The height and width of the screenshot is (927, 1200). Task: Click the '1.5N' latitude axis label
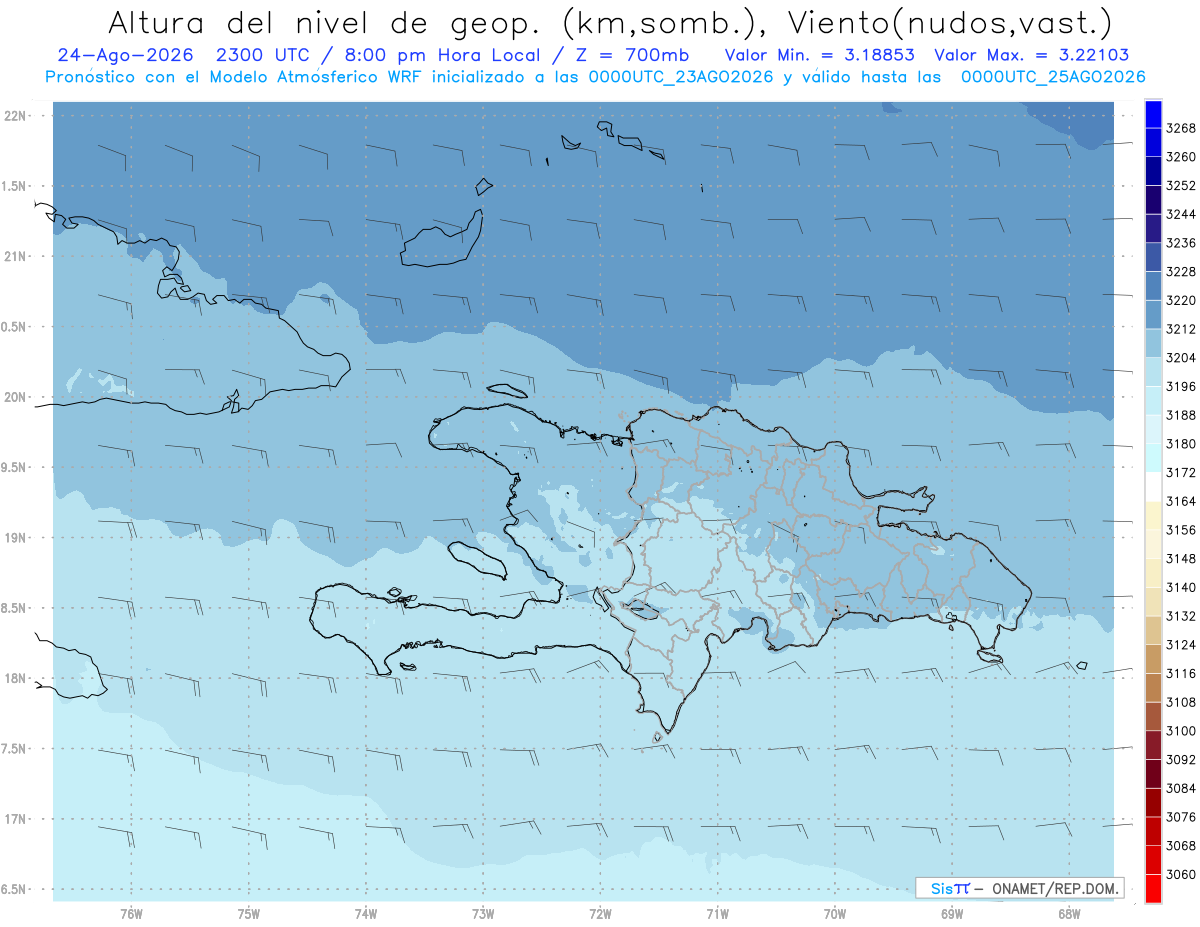point(14,186)
